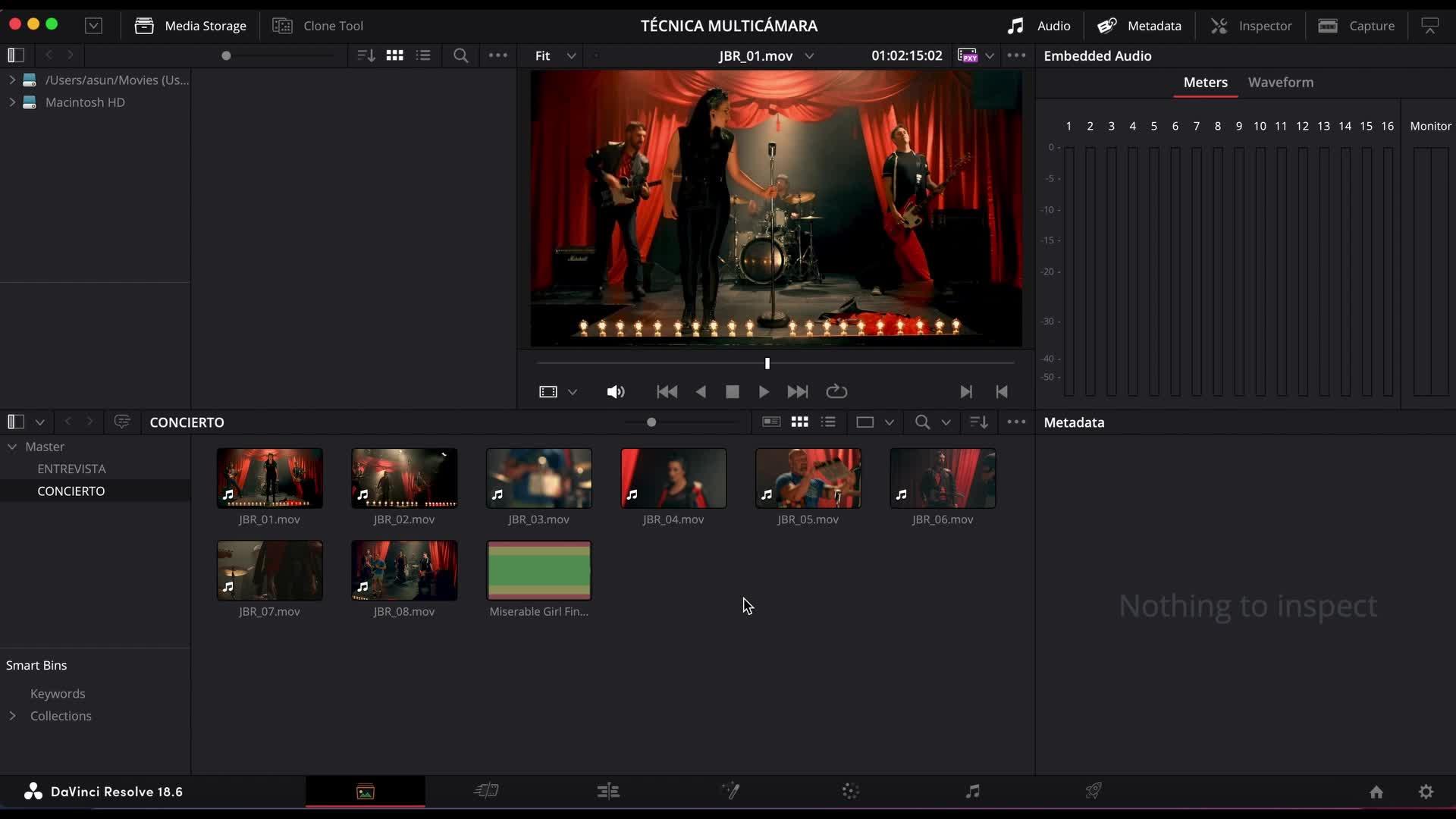Open the Fusion page icon
This screenshot has height=819, width=1456.
coord(730,792)
